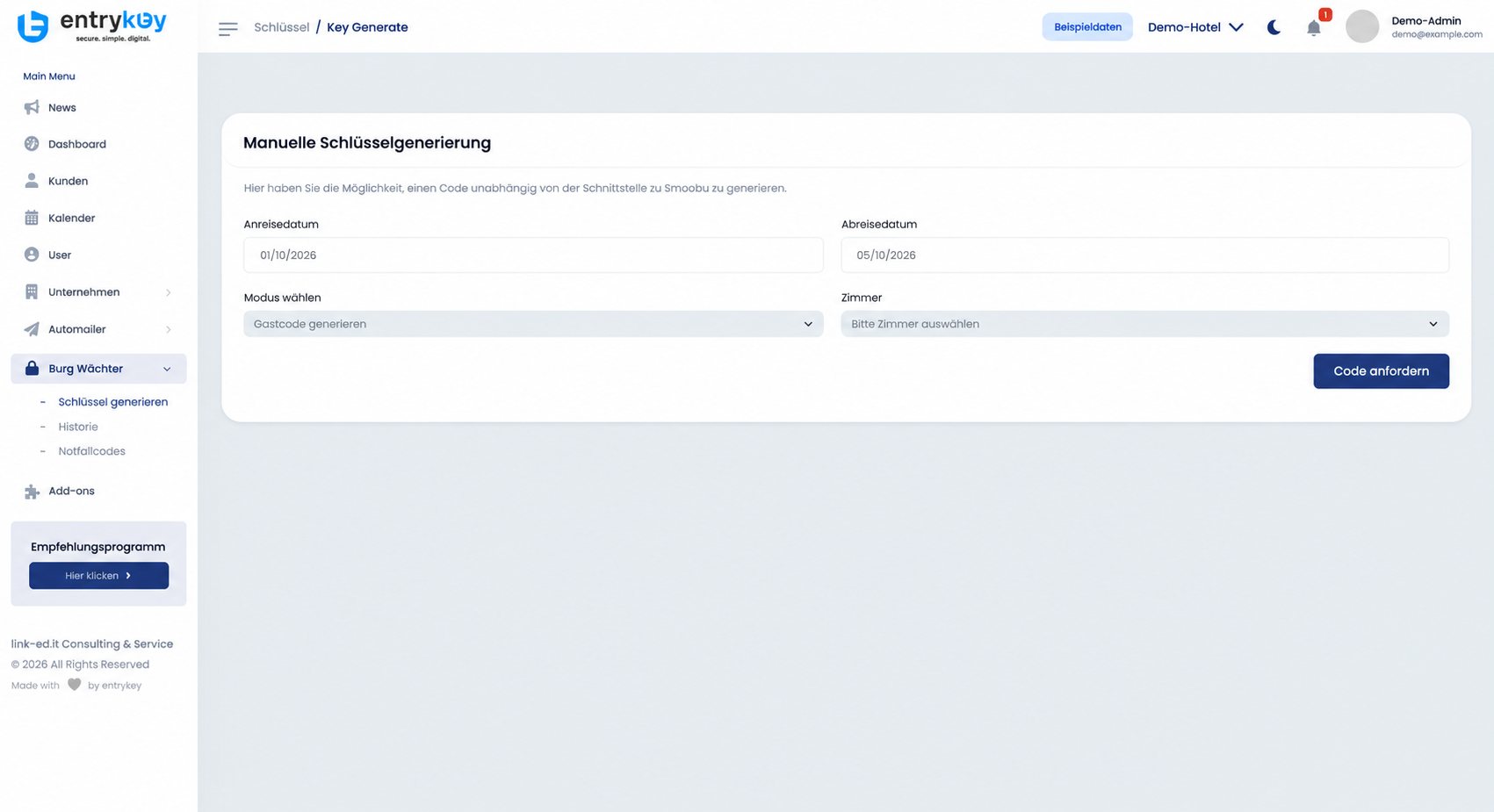The image size is (1494, 812).
Task: Switch to dark mode with moon icon
Action: tap(1274, 27)
